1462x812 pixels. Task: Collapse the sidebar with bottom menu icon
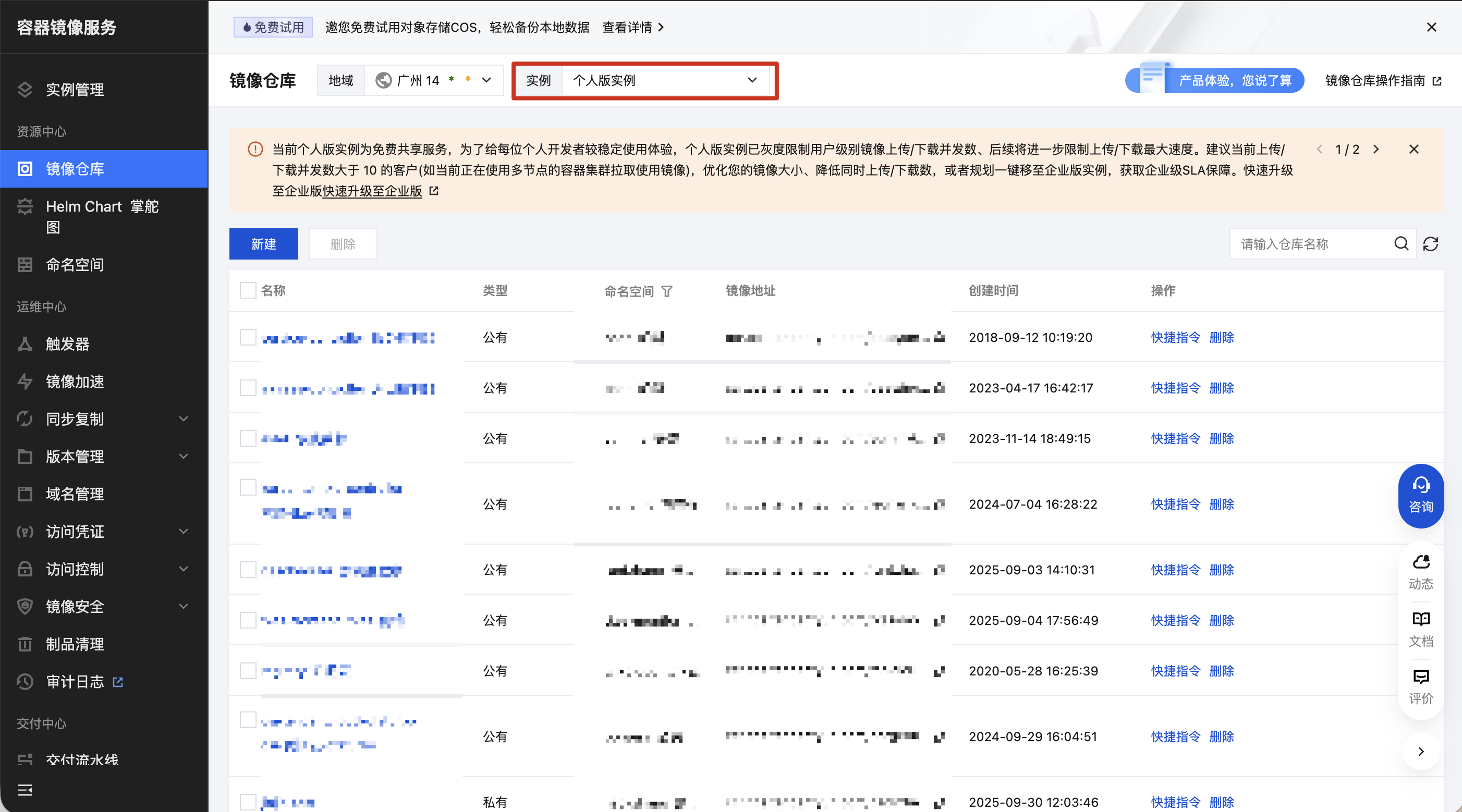point(25,790)
